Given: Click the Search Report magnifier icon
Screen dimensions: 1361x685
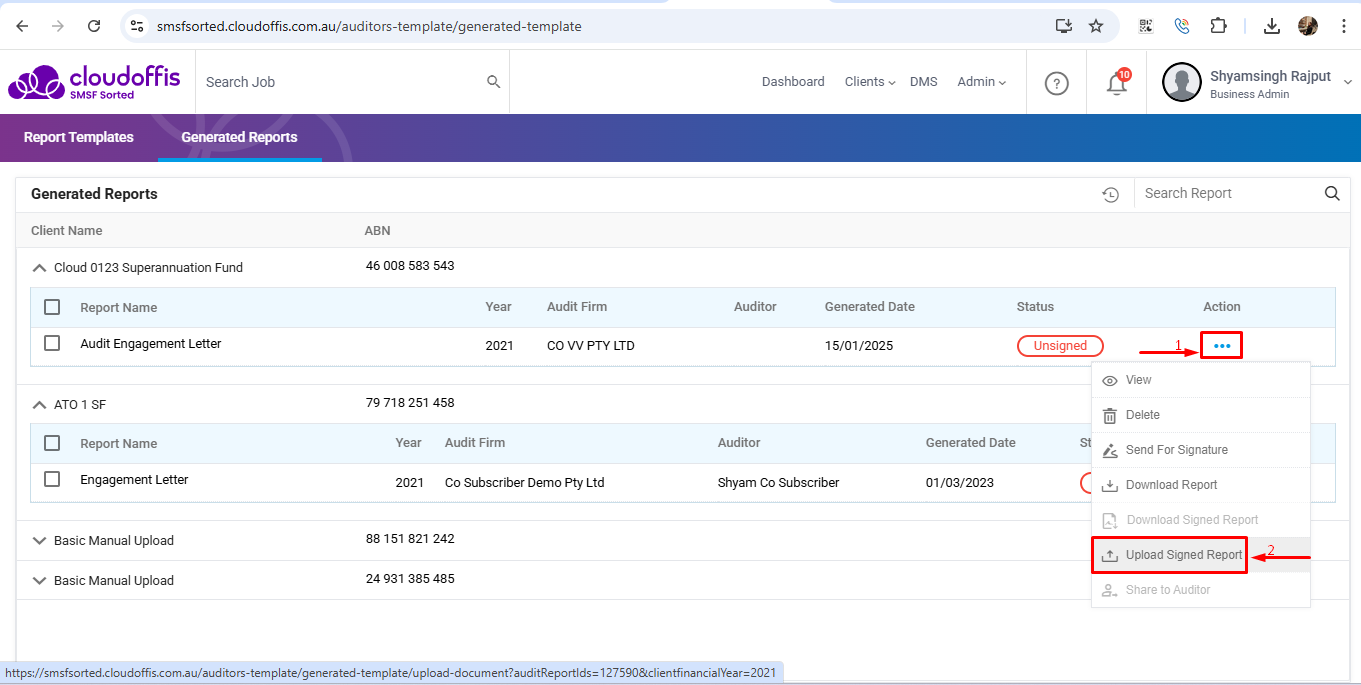Looking at the screenshot, I should (x=1332, y=194).
